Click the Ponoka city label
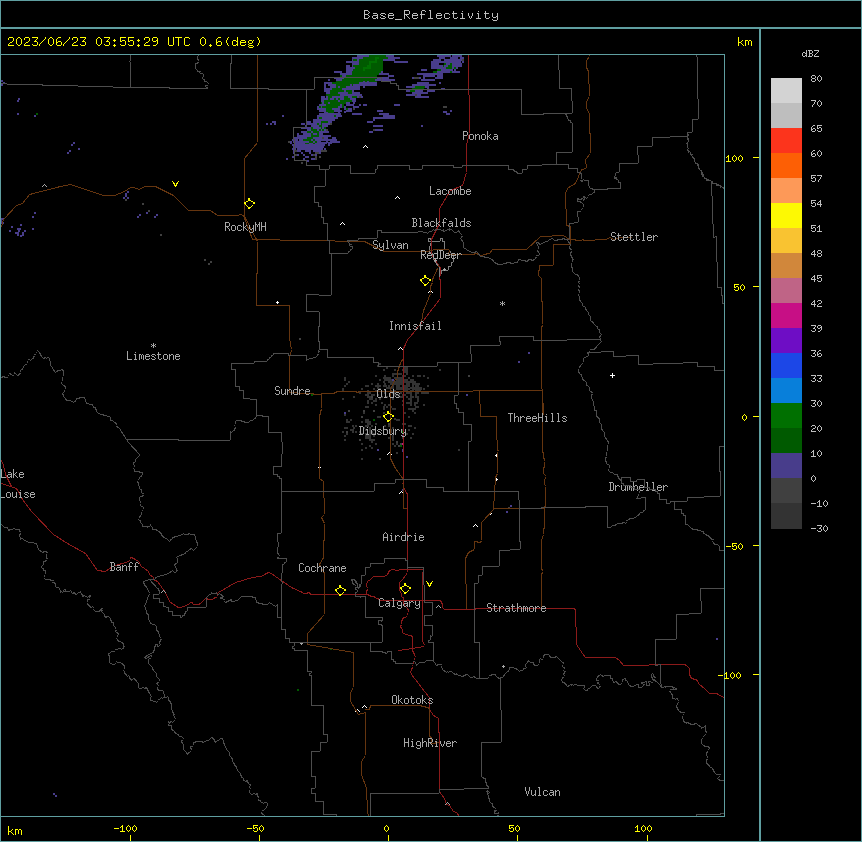This screenshot has width=862, height=842. (x=480, y=136)
